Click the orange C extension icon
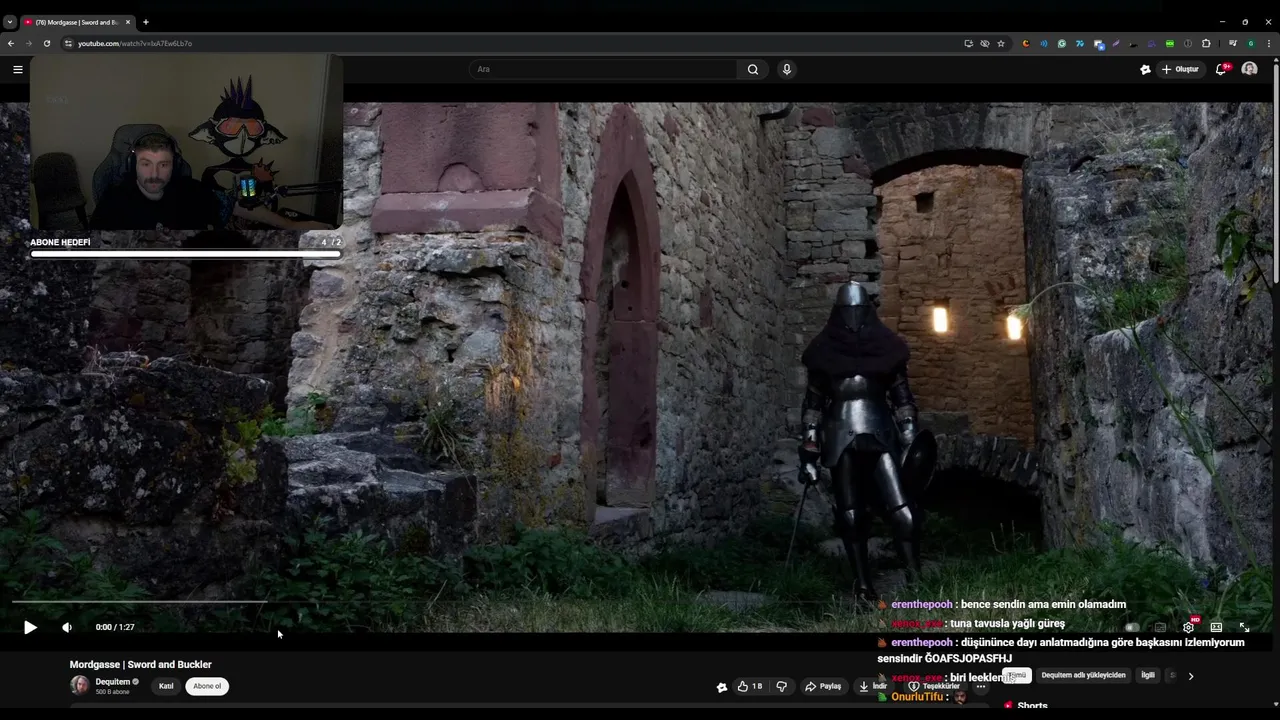The image size is (1280, 720). (1026, 43)
